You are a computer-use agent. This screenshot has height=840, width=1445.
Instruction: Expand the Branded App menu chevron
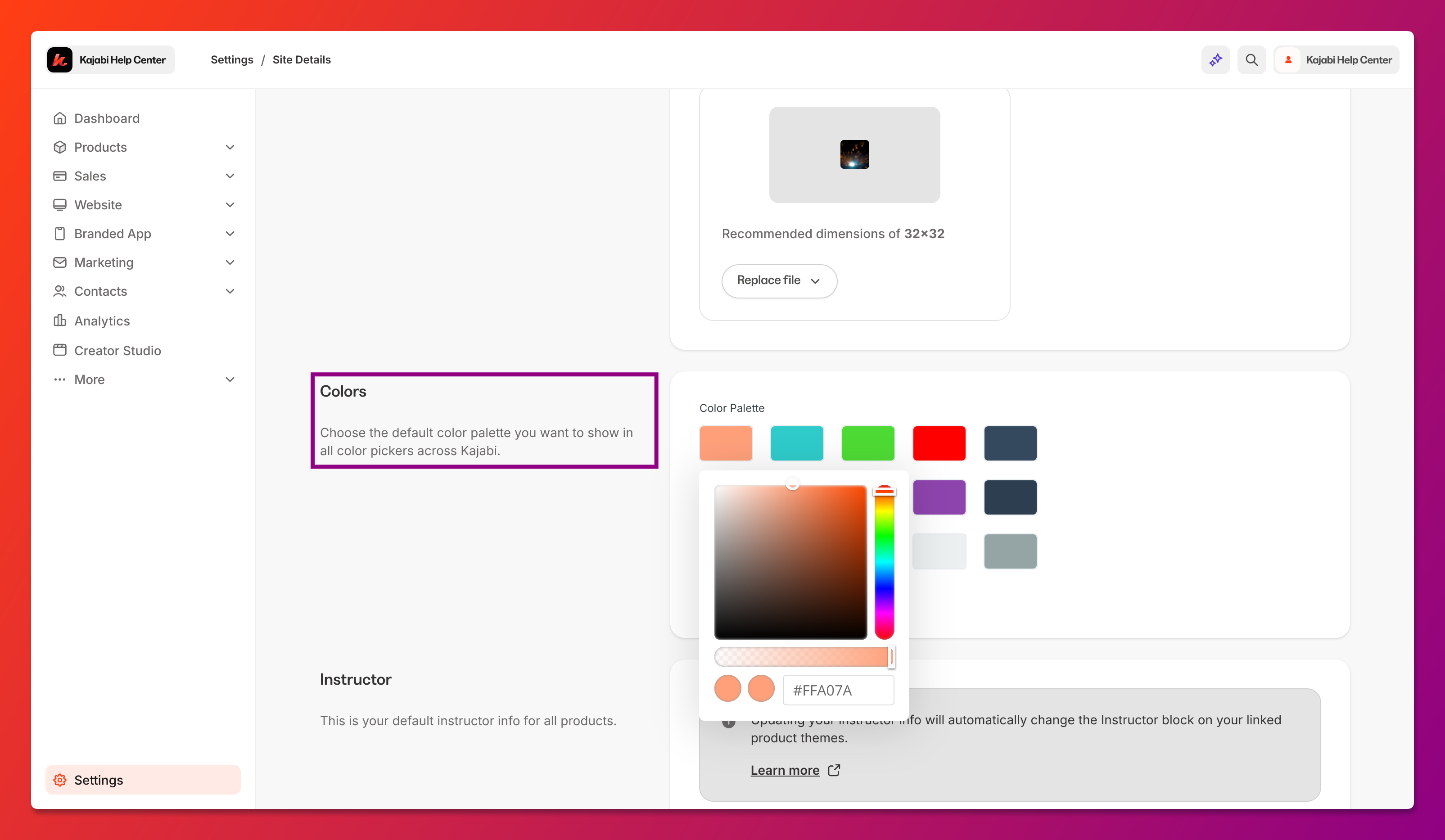(230, 233)
